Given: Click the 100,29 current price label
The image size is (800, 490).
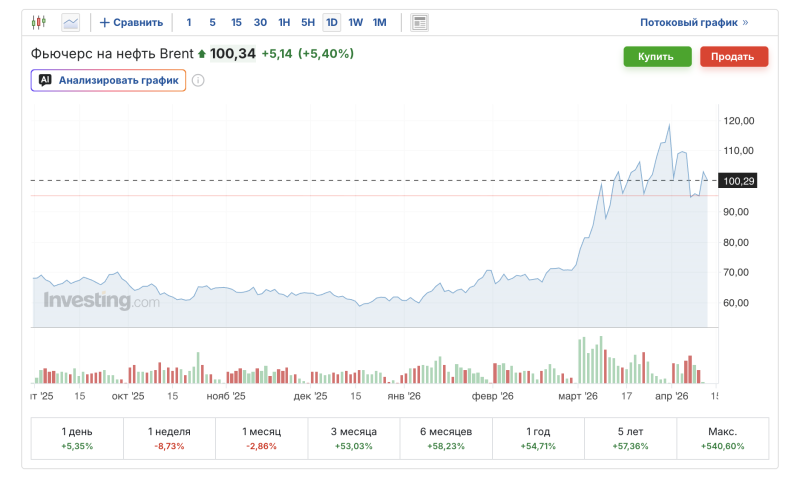Looking at the screenshot, I should tap(738, 181).
